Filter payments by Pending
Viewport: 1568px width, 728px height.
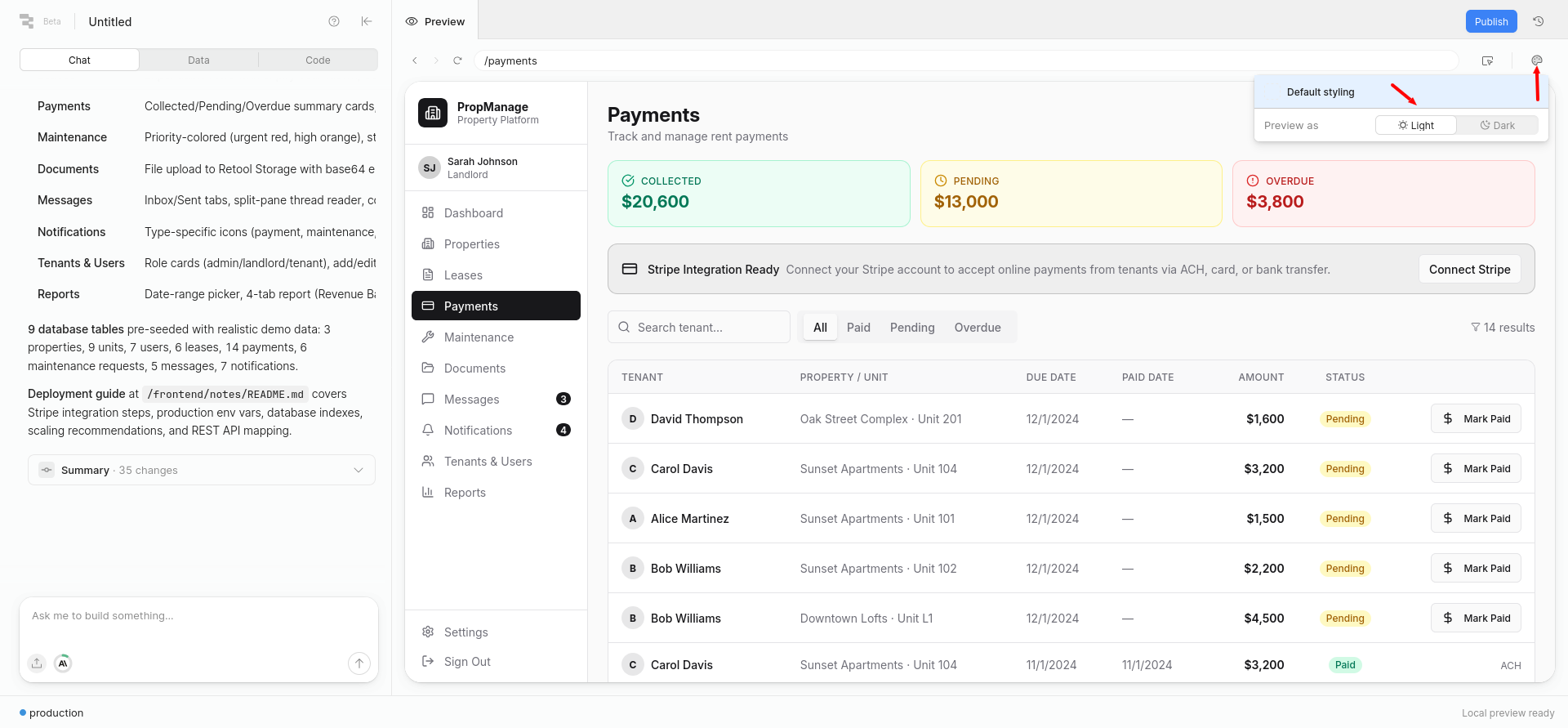(912, 327)
